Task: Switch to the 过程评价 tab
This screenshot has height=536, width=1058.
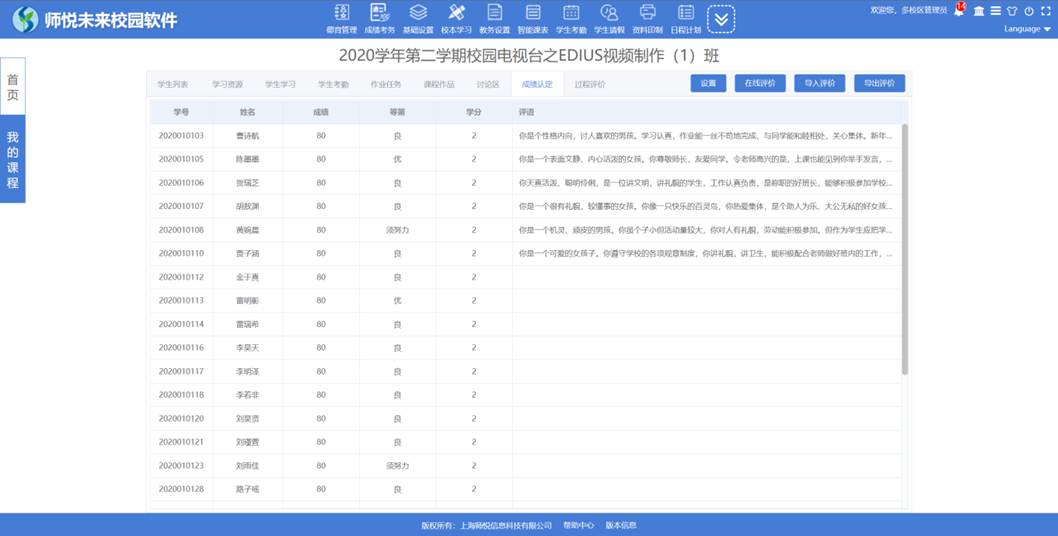Action: (x=590, y=85)
